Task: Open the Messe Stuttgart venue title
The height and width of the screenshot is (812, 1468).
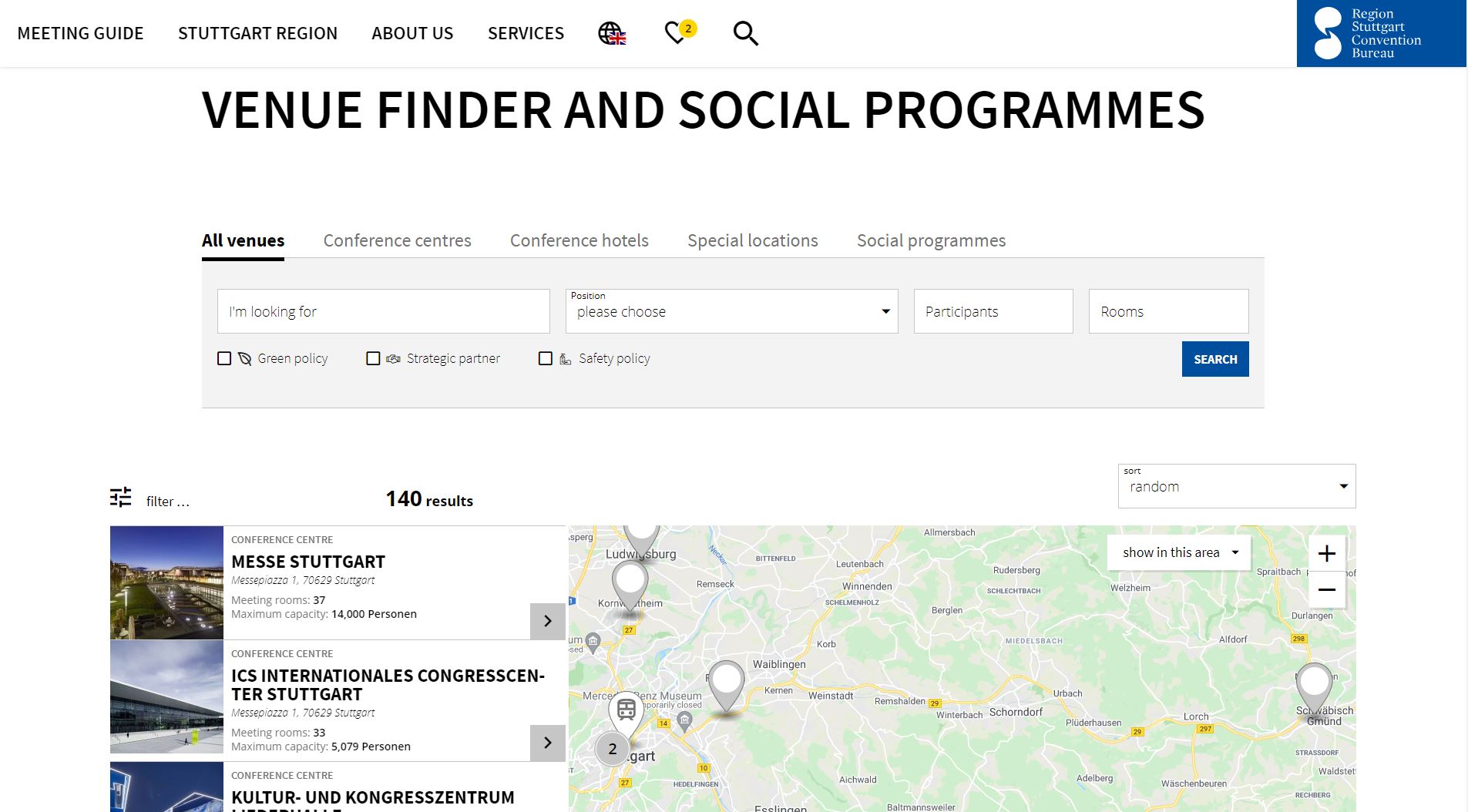Action: point(308,562)
